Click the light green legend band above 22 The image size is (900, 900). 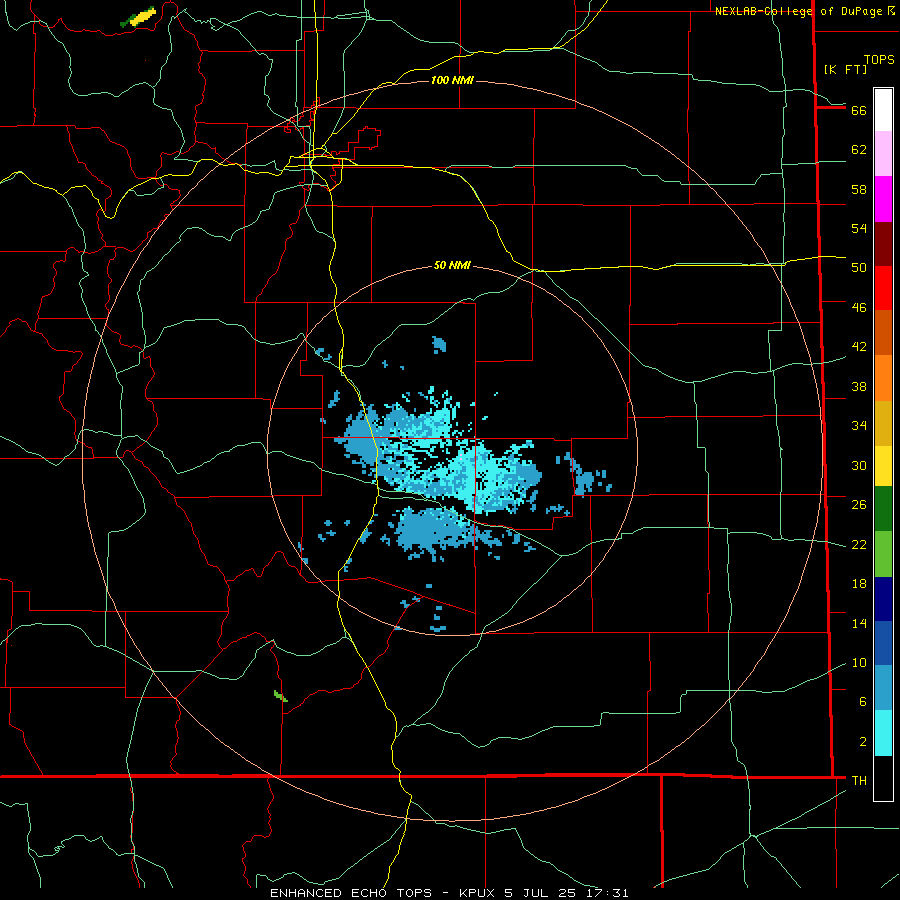883,554
